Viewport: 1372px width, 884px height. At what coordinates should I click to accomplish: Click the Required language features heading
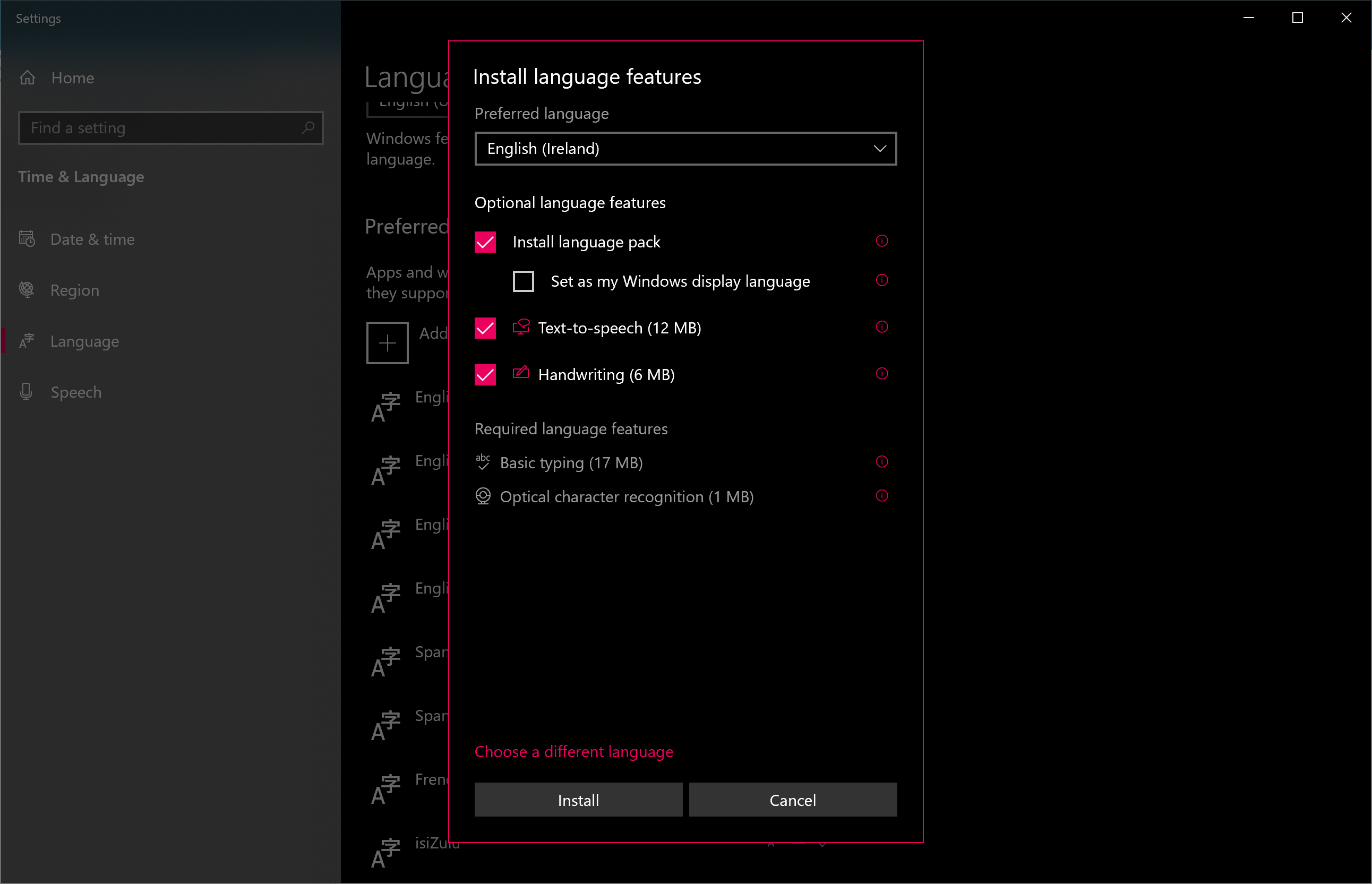571,429
